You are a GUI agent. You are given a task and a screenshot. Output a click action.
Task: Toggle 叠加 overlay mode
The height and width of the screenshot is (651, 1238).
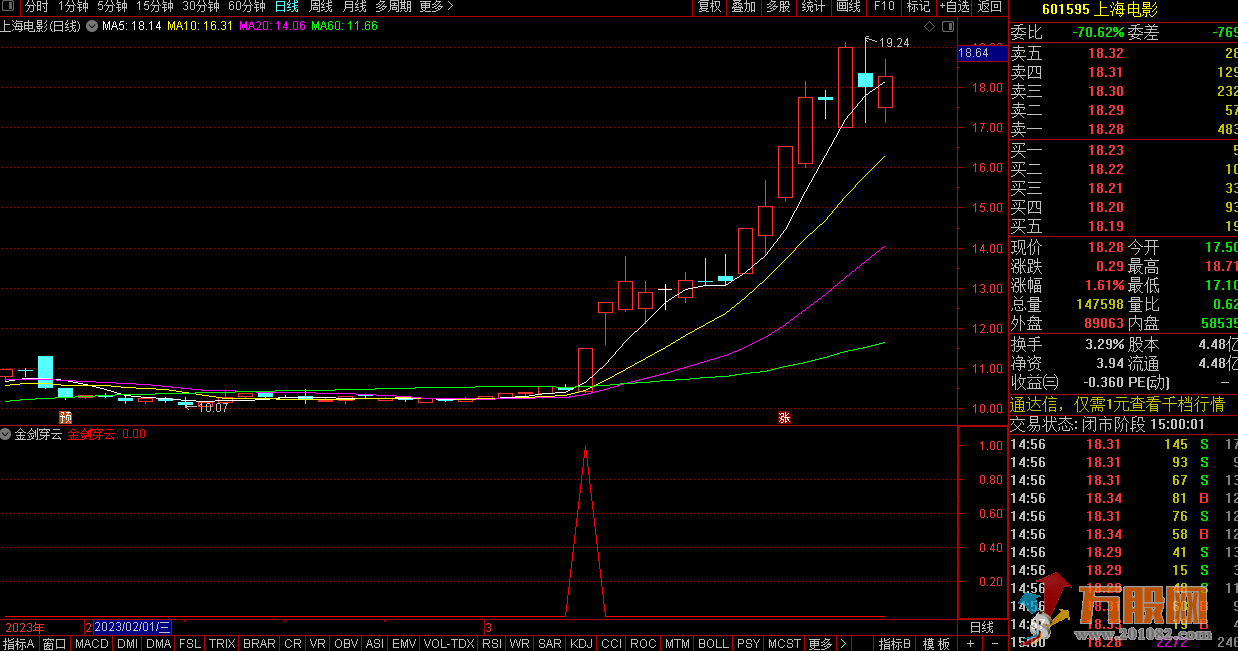coord(743,7)
